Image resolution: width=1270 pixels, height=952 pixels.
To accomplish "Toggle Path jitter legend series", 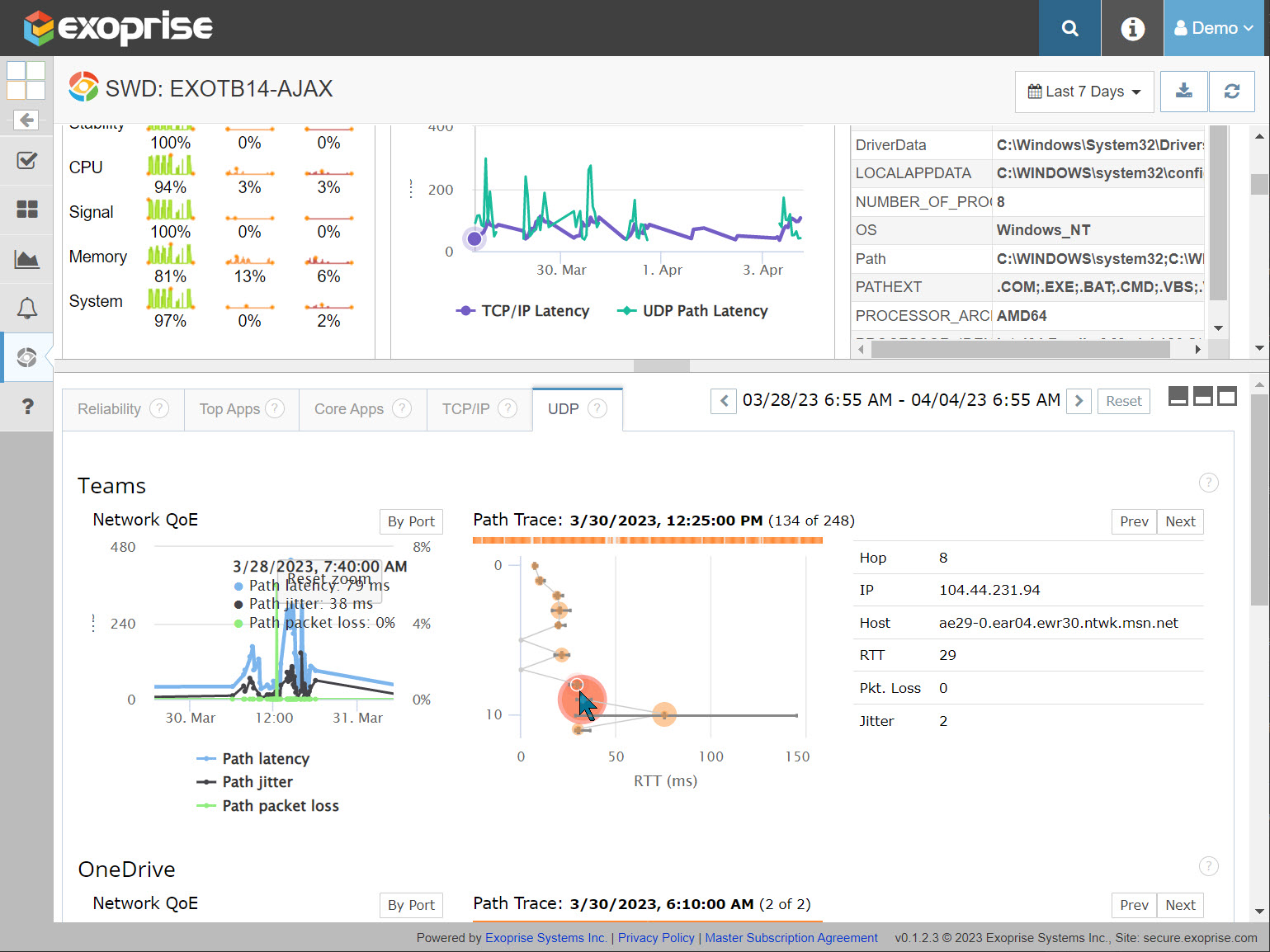I will [x=245, y=782].
